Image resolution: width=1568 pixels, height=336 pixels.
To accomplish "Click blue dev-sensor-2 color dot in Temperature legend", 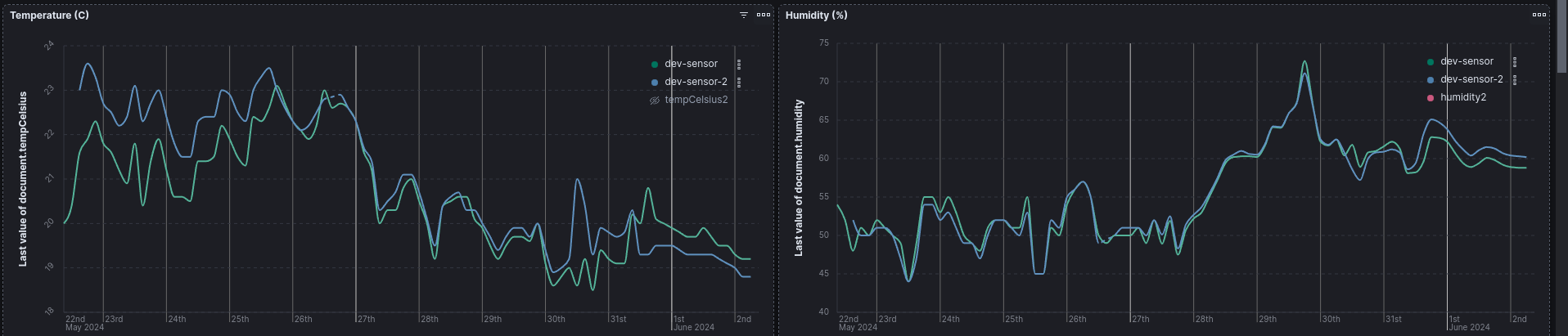I will click(655, 82).
